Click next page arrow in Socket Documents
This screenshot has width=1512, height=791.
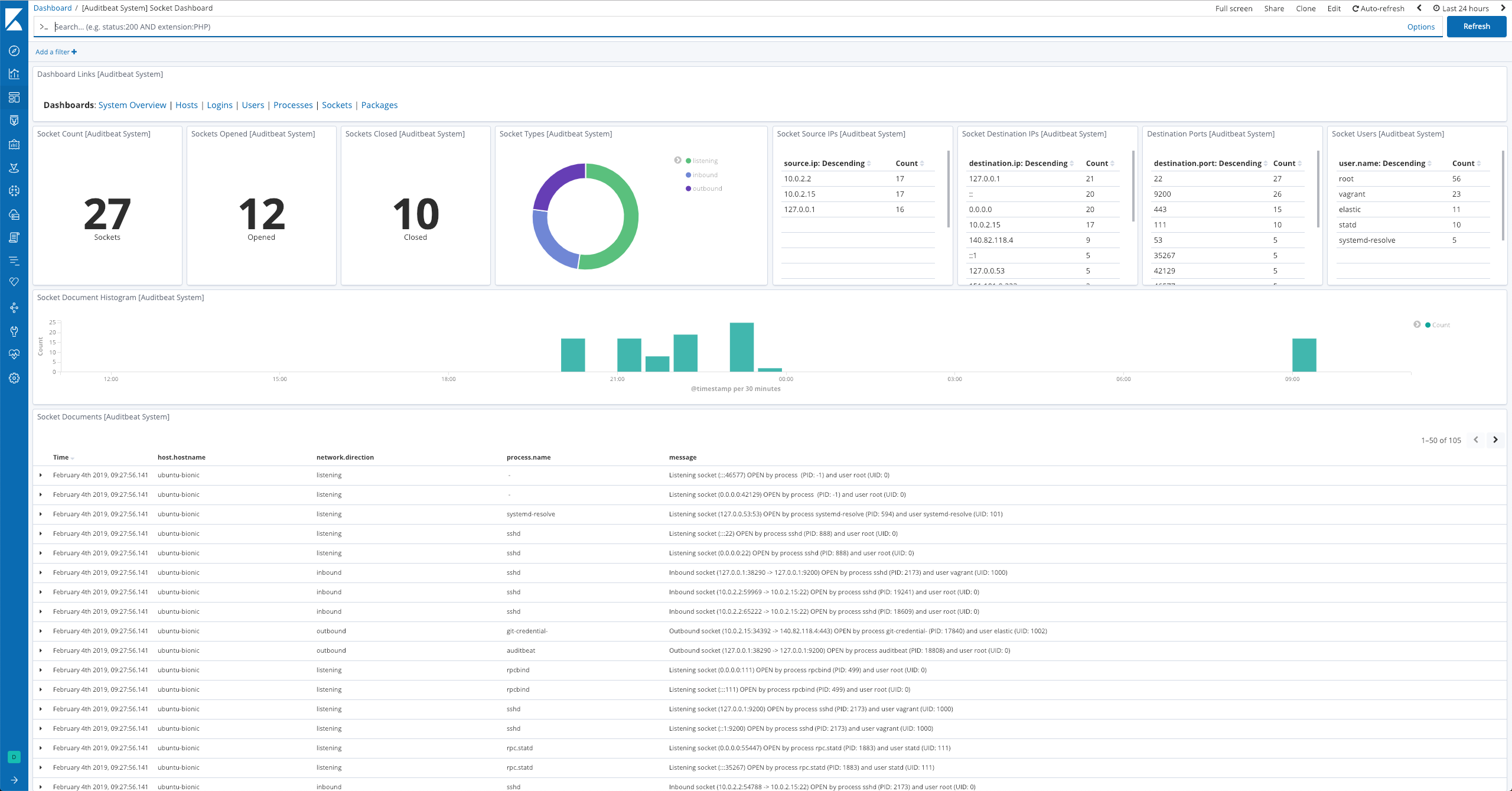pyautogui.click(x=1495, y=439)
